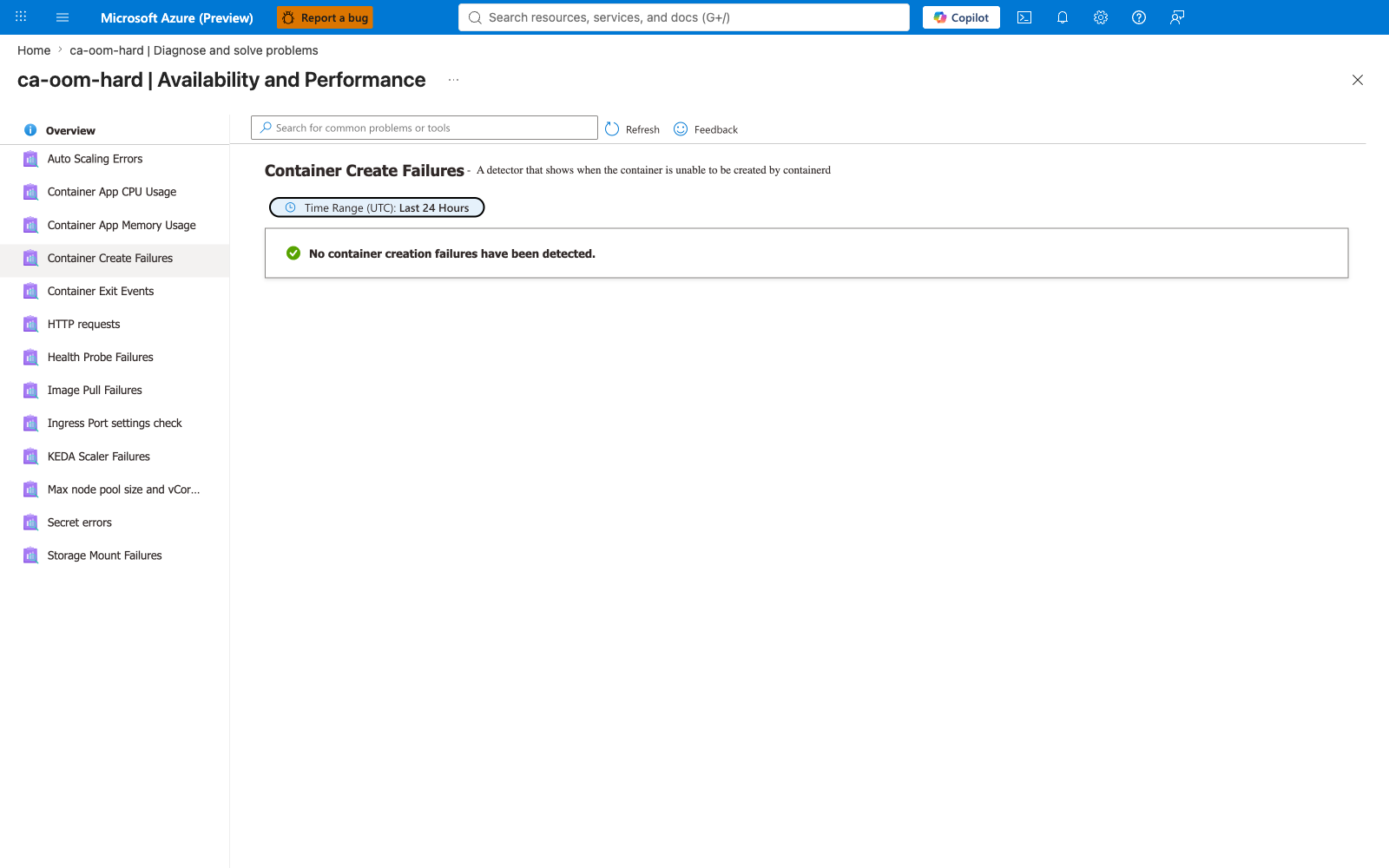Close the Availability and Performance blade
The image size is (1389, 868).
(1358, 80)
